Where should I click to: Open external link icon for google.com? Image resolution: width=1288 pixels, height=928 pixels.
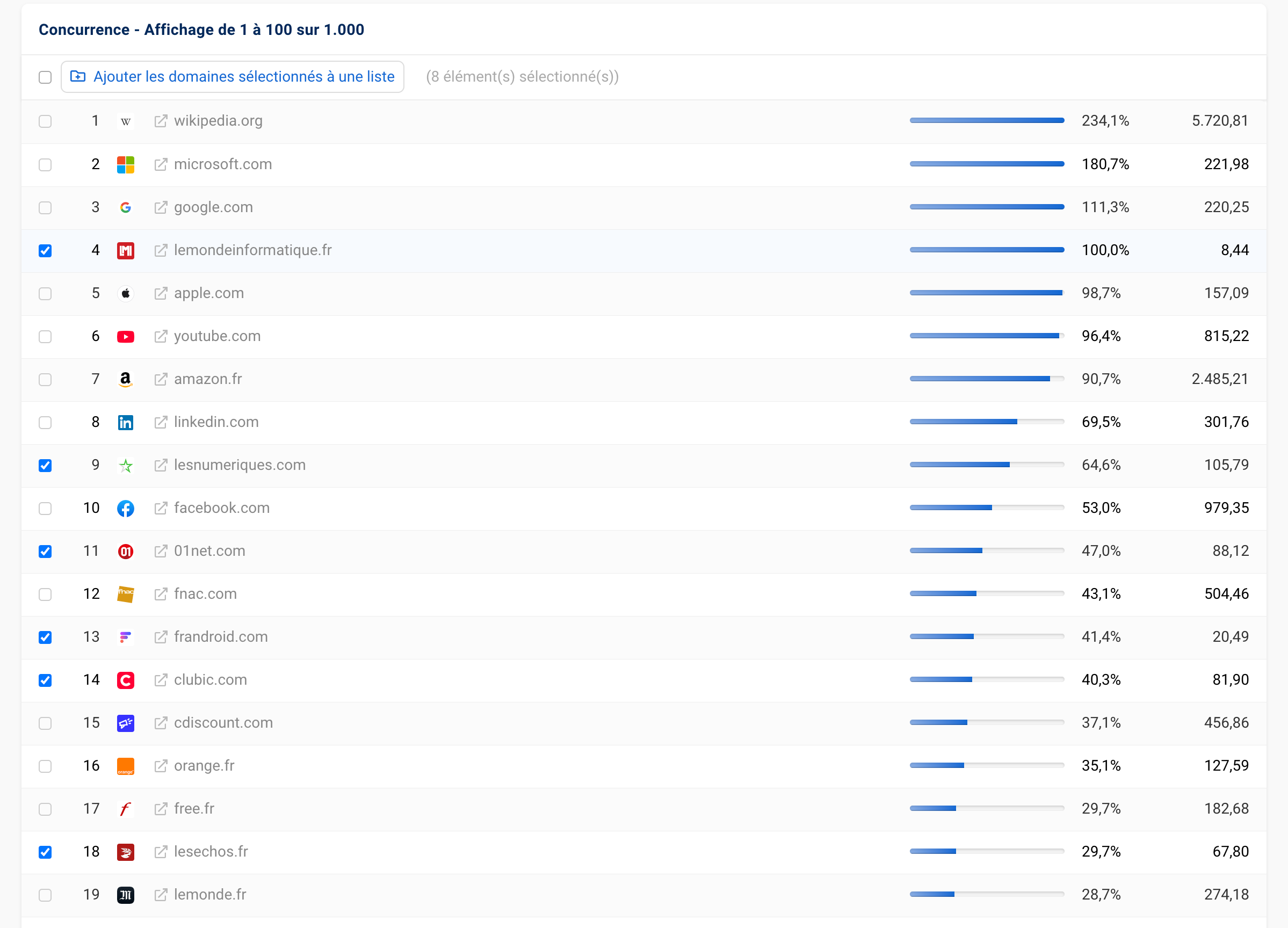pyautogui.click(x=161, y=207)
